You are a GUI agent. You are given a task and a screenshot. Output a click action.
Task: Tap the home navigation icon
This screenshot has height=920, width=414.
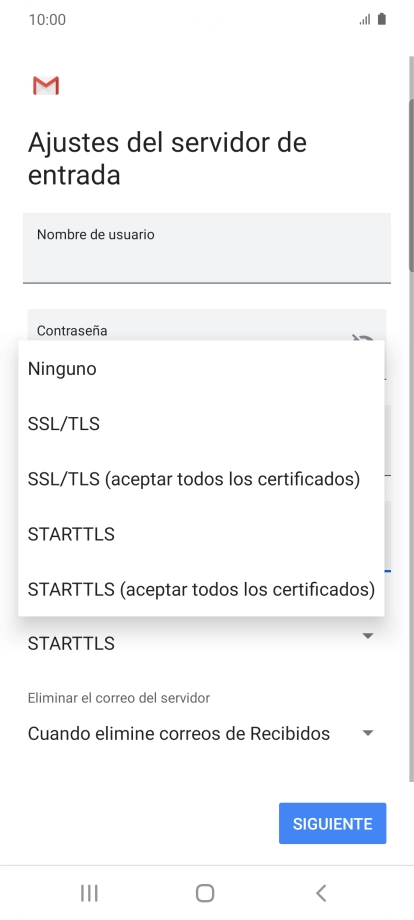[205, 893]
